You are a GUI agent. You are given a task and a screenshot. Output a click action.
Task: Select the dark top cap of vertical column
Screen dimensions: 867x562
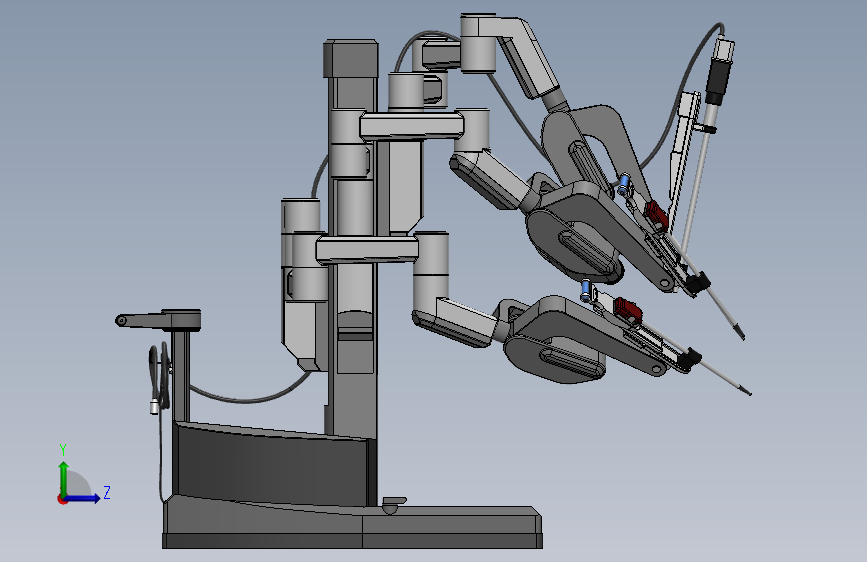(351, 58)
